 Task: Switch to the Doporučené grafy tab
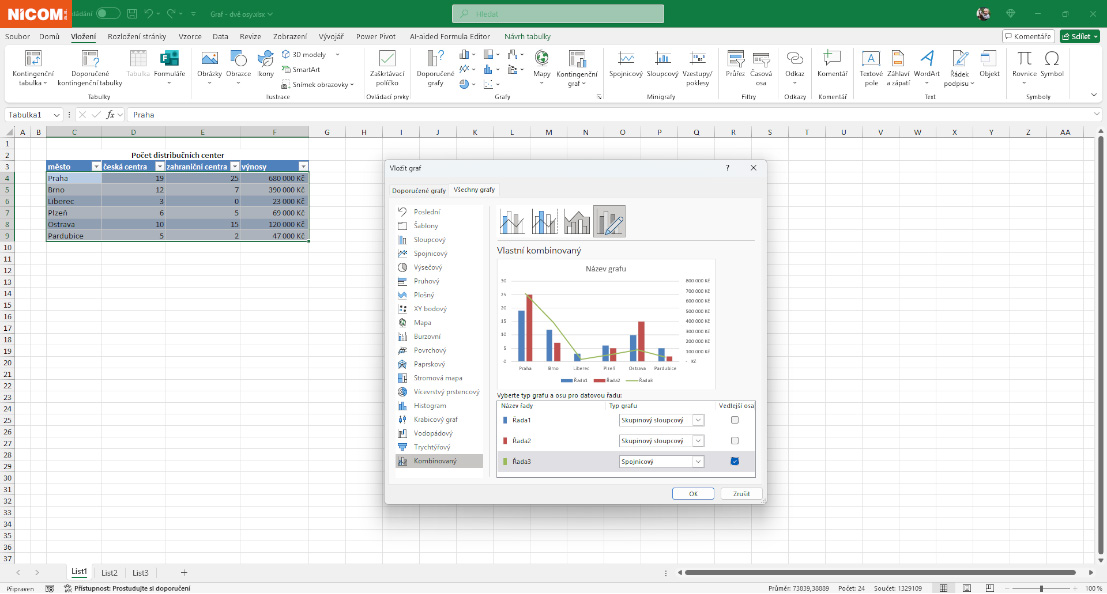pyautogui.click(x=418, y=189)
